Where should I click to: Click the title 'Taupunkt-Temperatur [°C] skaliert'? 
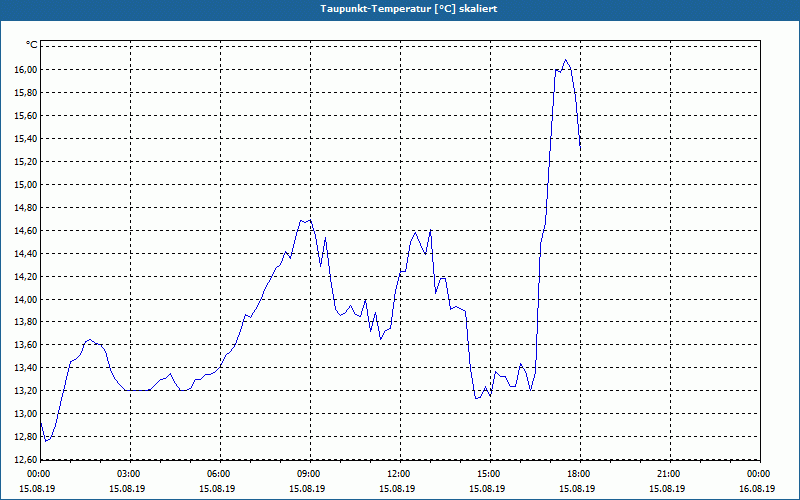click(x=409, y=9)
